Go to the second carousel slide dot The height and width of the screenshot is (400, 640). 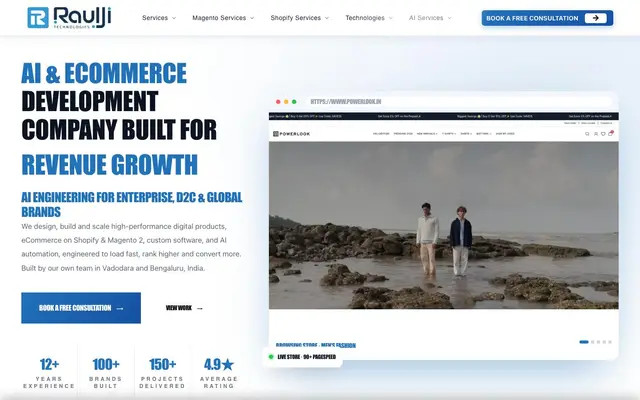click(593, 342)
